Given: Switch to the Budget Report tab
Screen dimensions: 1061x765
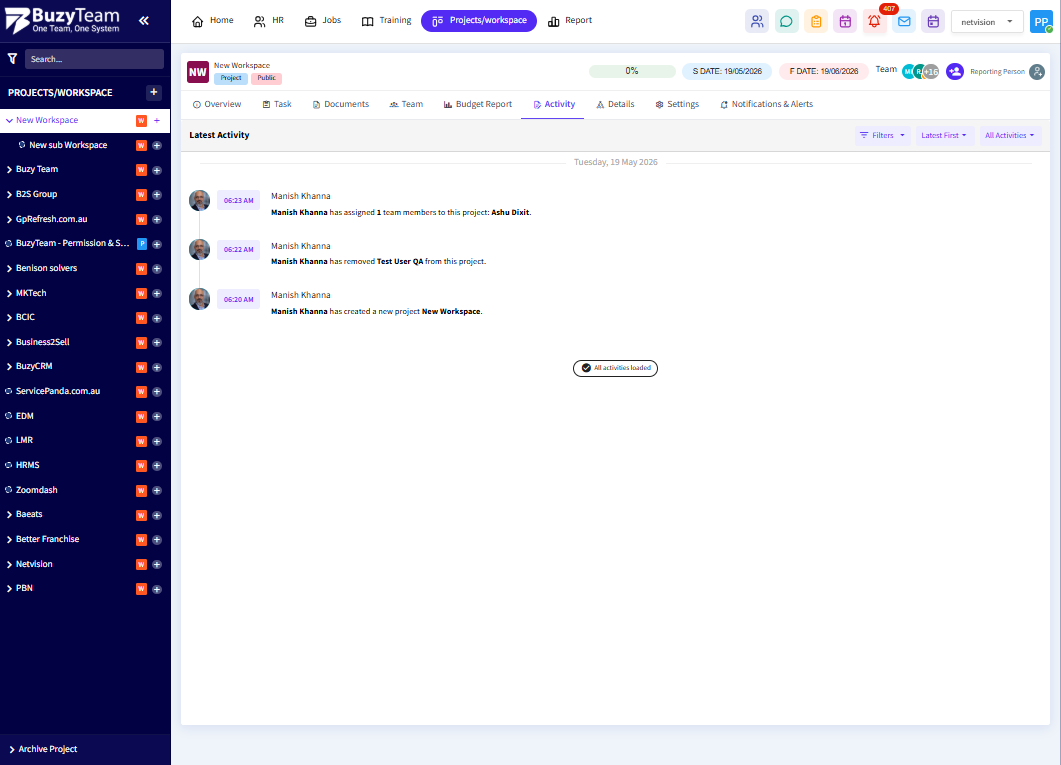Looking at the screenshot, I should 478,104.
